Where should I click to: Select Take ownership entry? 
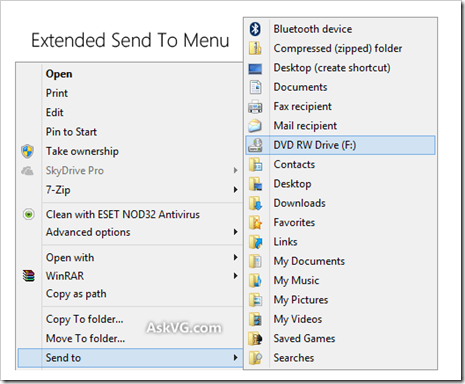click(x=82, y=151)
